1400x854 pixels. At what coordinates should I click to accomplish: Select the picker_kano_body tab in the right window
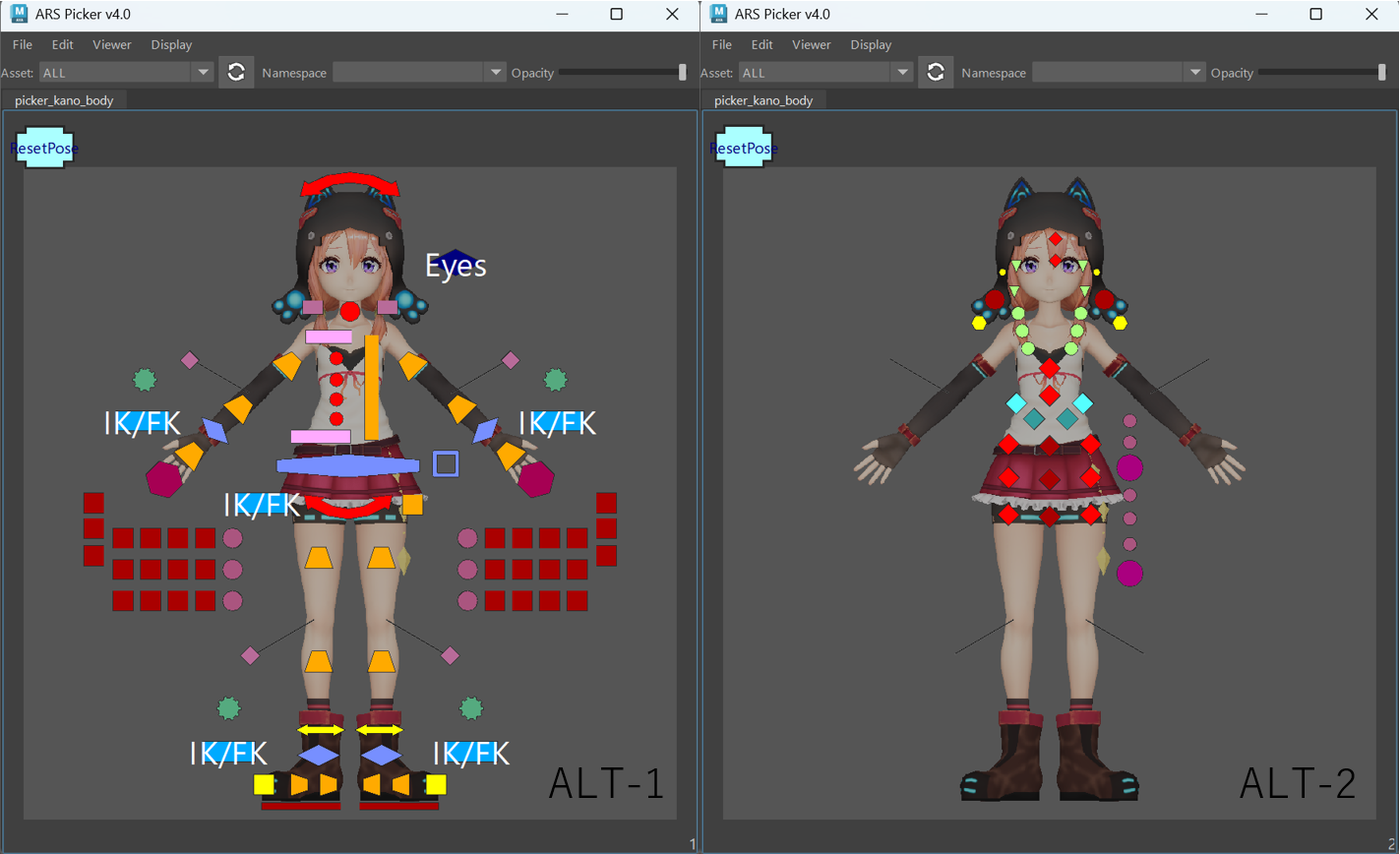click(763, 100)
